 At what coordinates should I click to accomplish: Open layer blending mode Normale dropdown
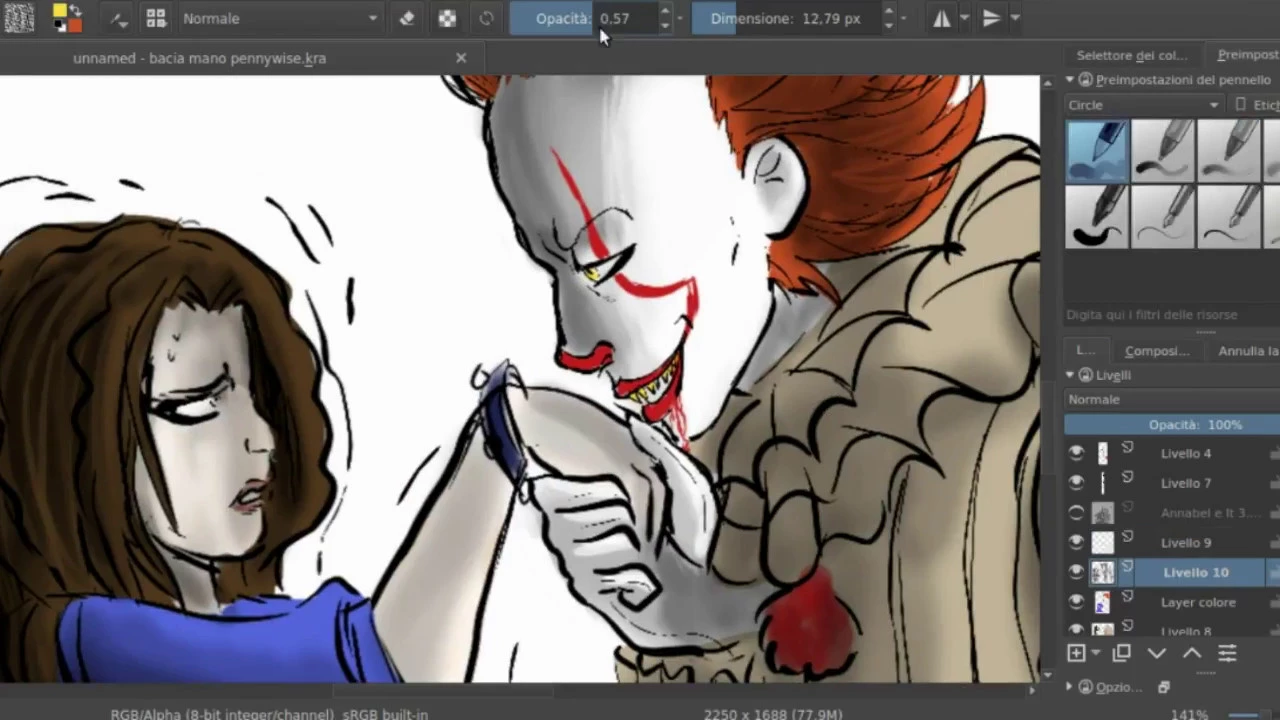pos(1172,399)
